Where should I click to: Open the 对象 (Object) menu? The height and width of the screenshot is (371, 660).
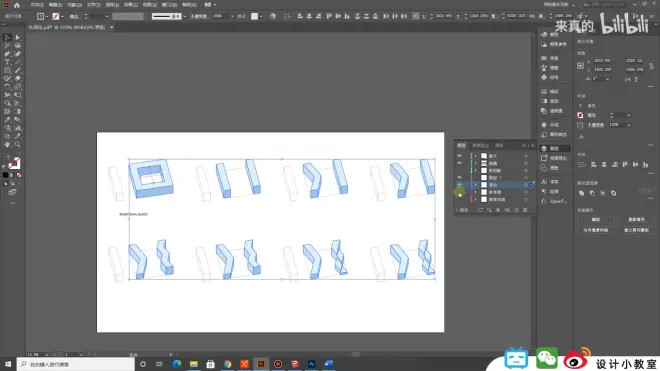75,5
